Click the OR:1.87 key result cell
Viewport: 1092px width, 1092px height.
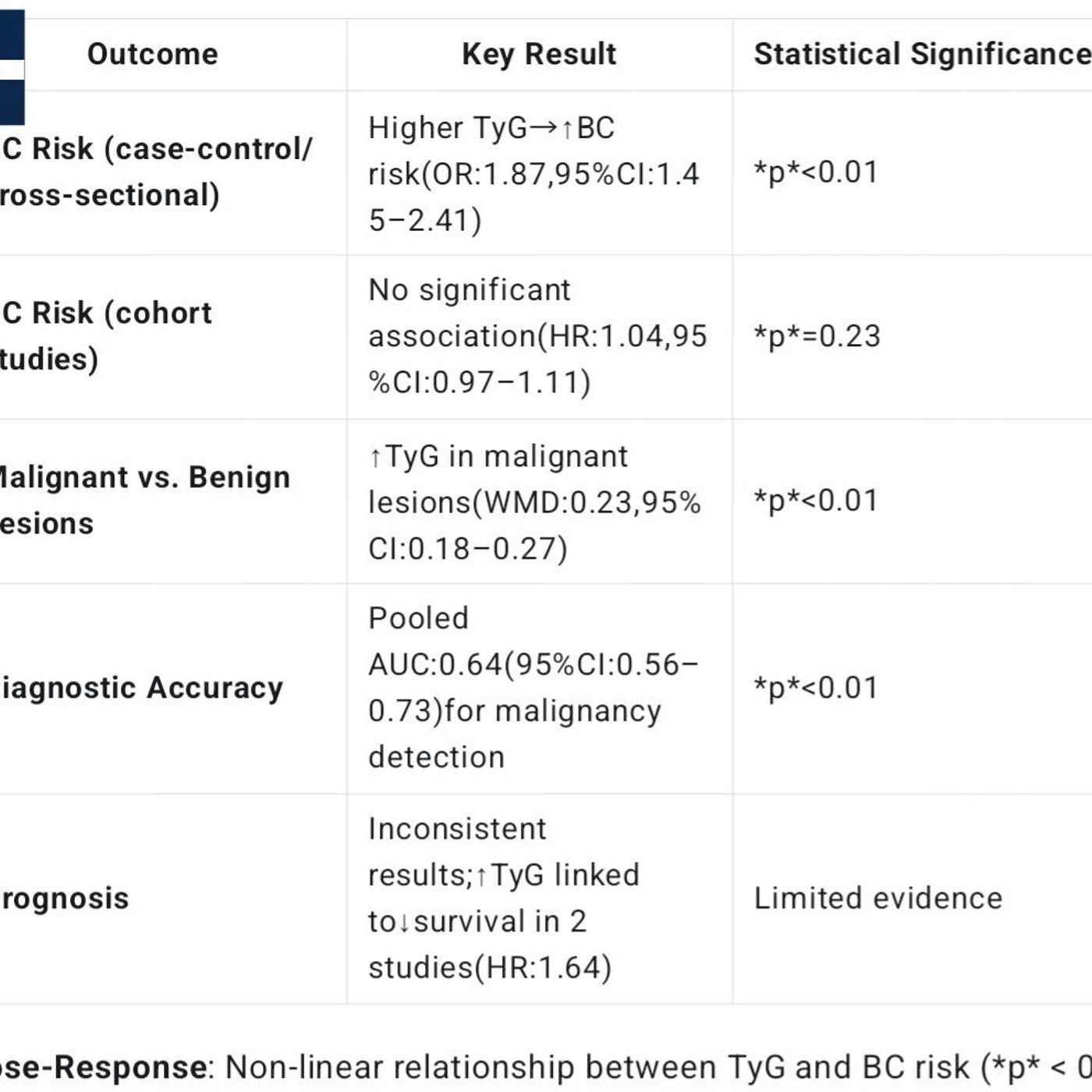click(534, 174)
